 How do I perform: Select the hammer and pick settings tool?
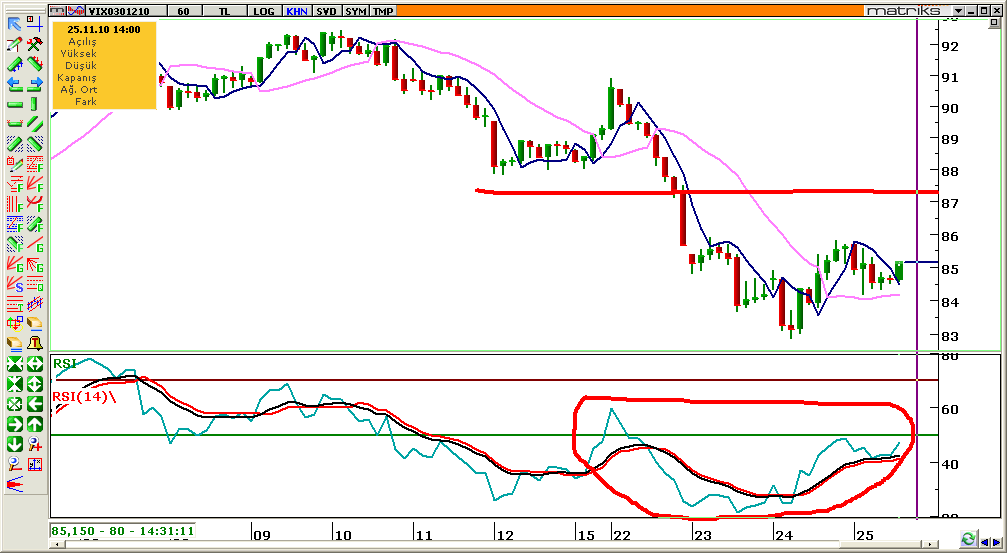[x=34, y=44]
